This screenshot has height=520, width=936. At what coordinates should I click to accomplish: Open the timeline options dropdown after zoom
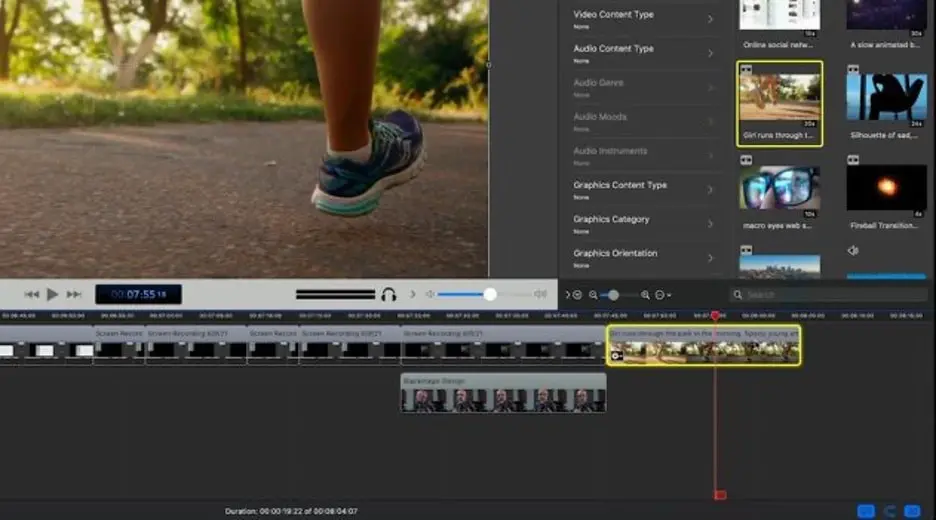[663, 295]
